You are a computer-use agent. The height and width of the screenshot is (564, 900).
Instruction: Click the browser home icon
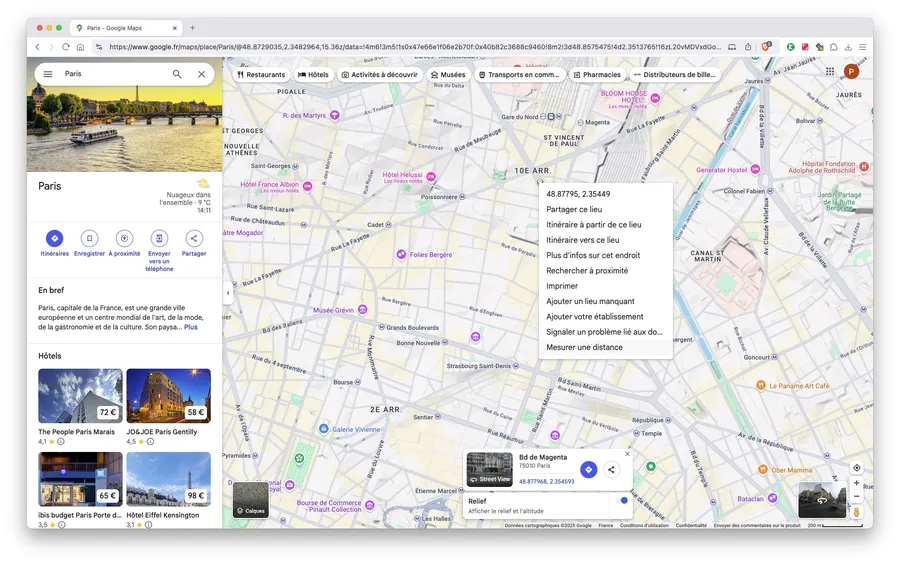click(80, 47)
